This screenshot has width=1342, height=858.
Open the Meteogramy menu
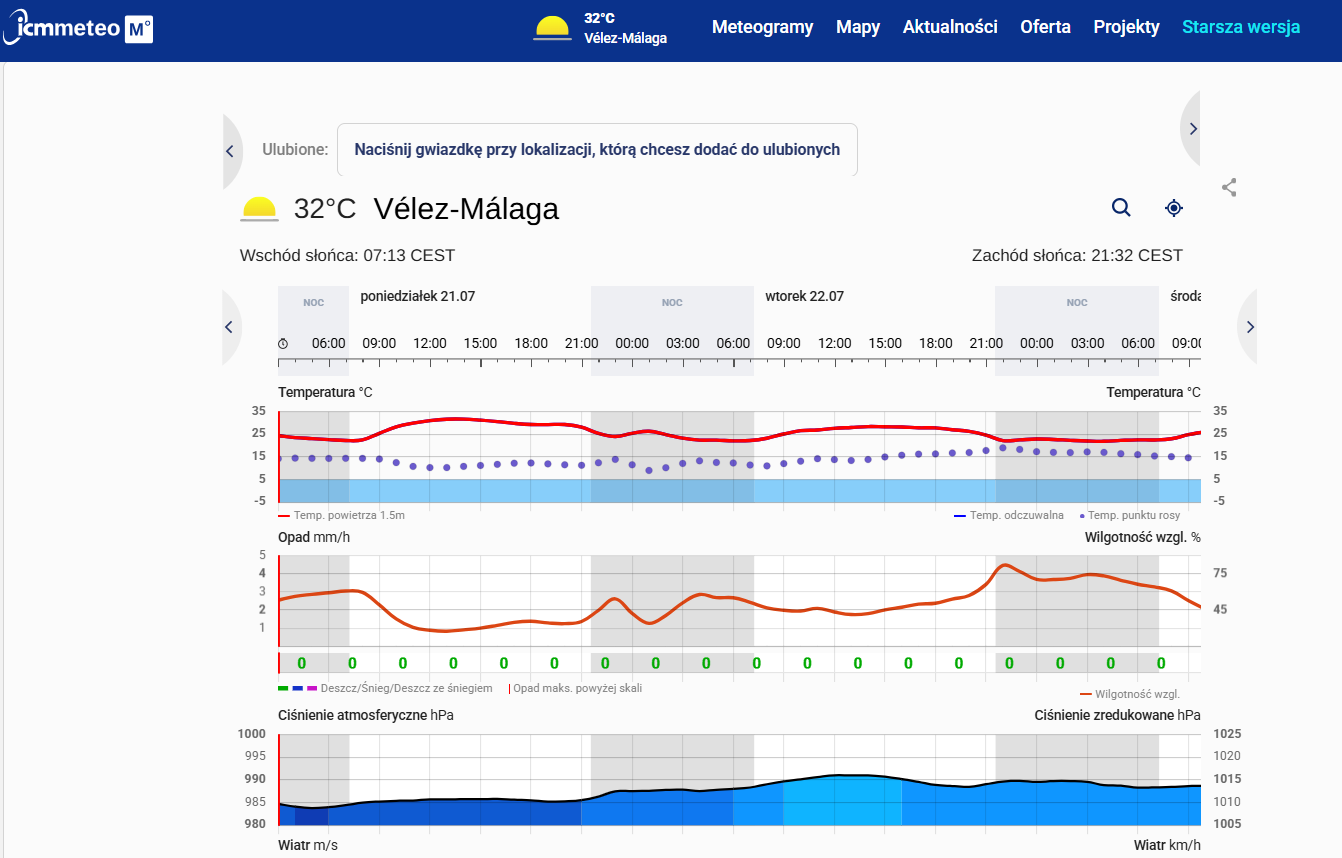tap(762, 27)
